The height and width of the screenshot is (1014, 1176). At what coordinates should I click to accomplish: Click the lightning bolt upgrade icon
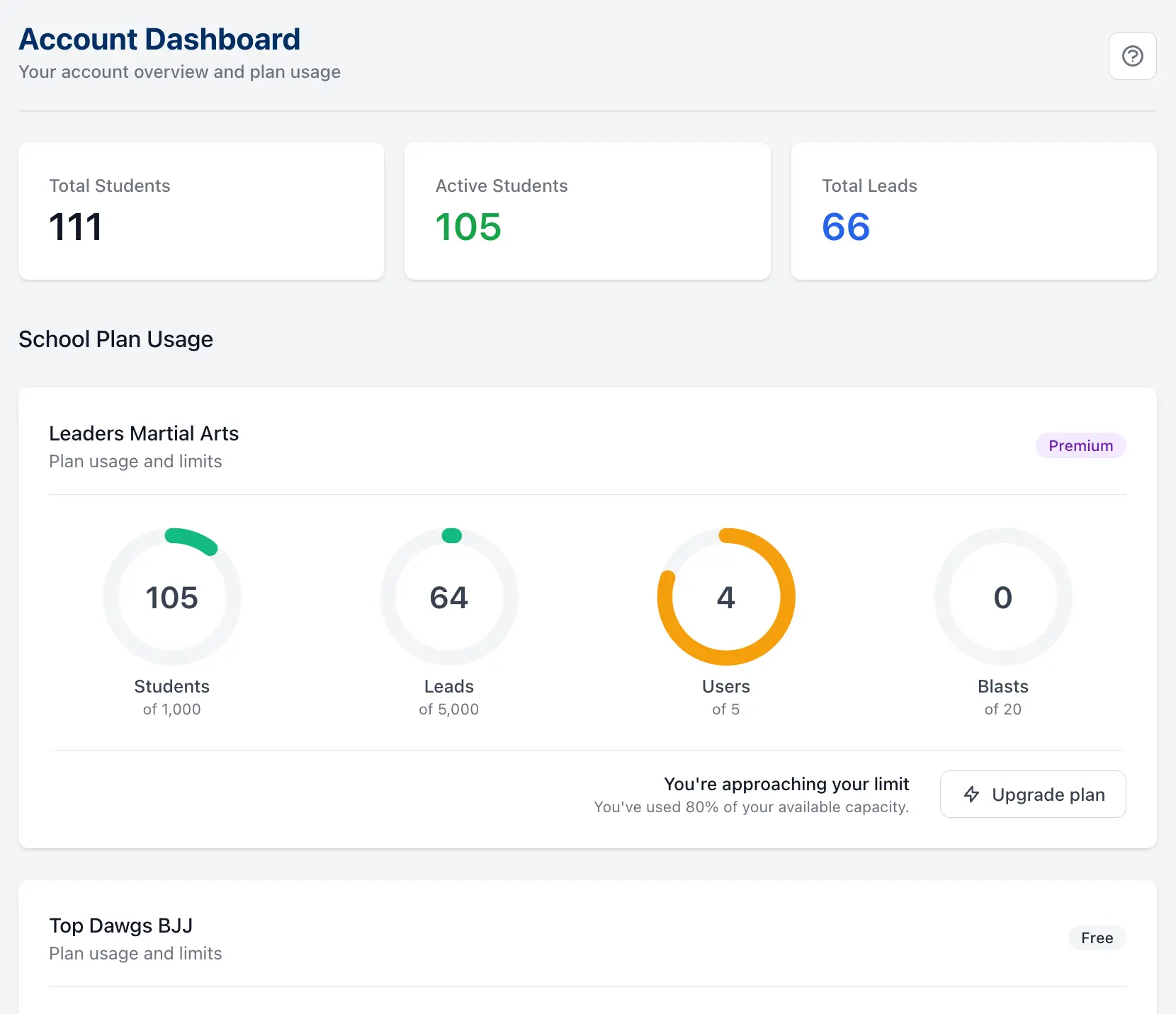[x=972, y=794]
